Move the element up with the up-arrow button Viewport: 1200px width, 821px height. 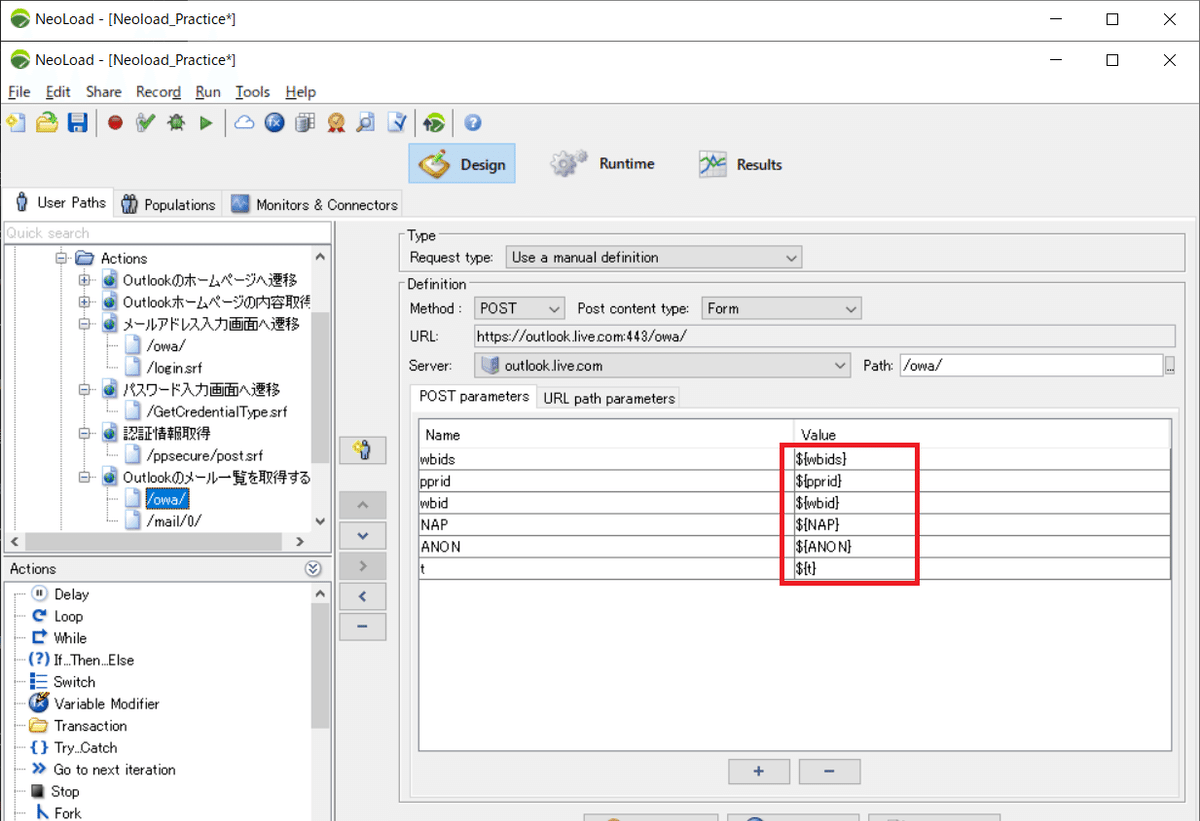[363, 506]
